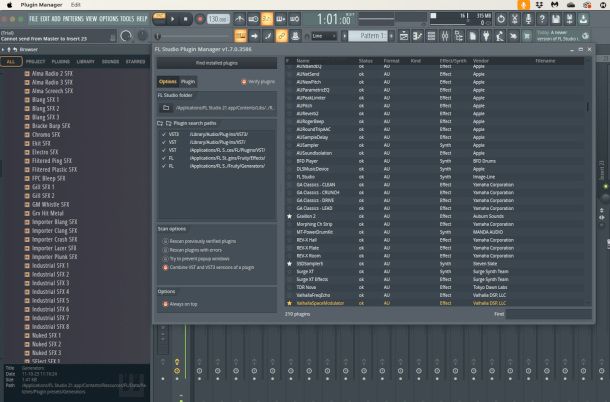The width and height of the screenshot is (610, 402).
Task: Open the Mixer via toolbar icon
Action: point(445,36)
